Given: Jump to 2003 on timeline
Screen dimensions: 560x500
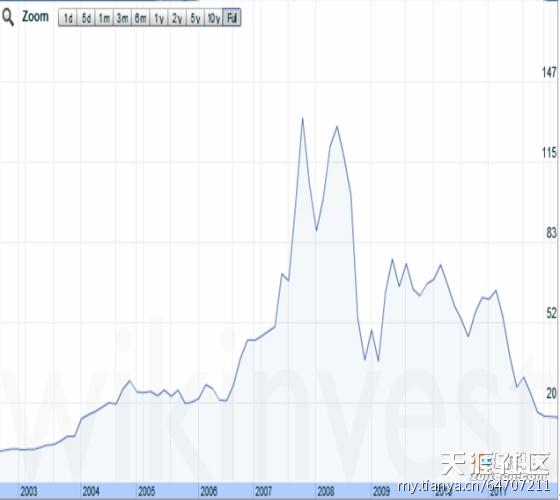Looking at the screenshot, I should click(x=29, y=491).
